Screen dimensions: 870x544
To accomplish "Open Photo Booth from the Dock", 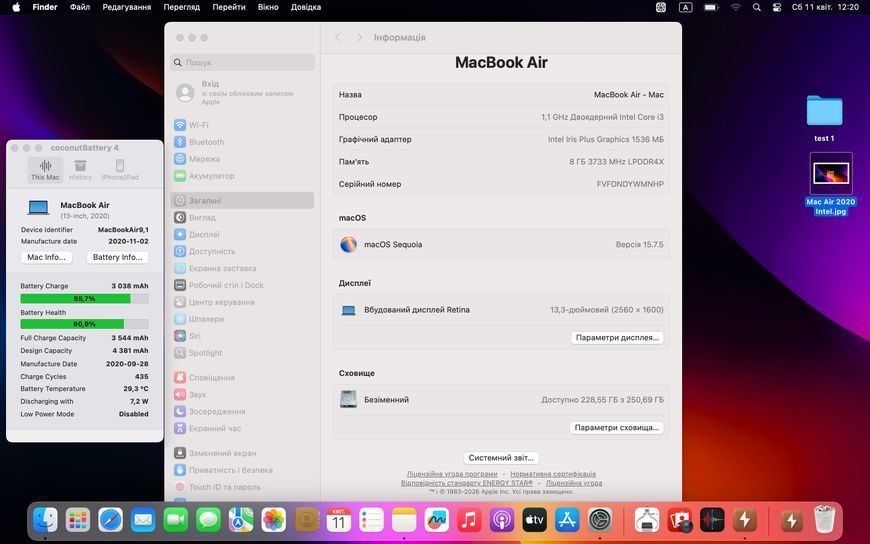I will tap(680, 520).
